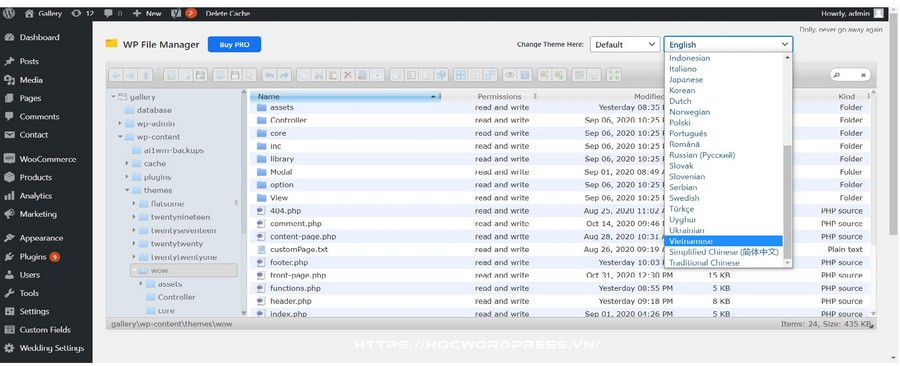Select the functions.php file row

point(560,288)
